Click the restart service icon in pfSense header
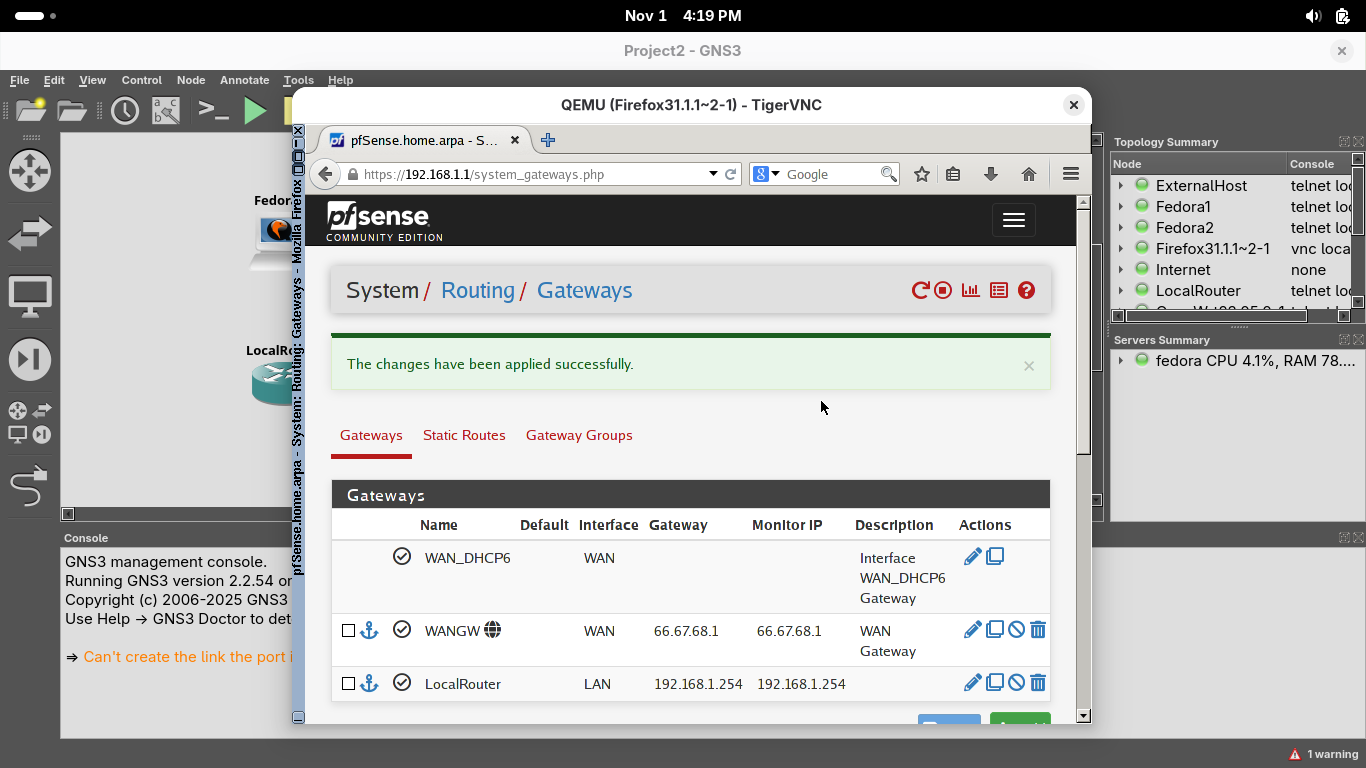The width and height of the screenshot is (1366, 768). 920,290
